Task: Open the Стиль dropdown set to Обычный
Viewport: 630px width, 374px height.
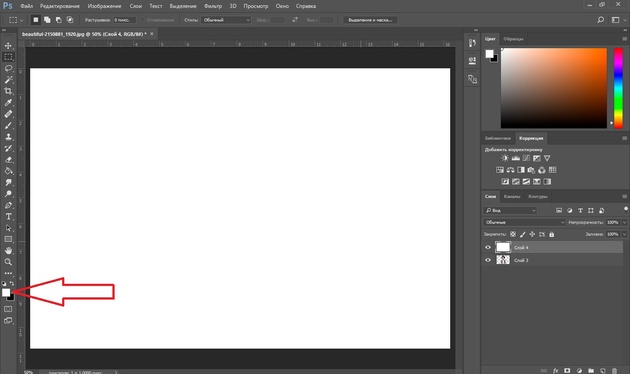Action: (x=226, y=20)
